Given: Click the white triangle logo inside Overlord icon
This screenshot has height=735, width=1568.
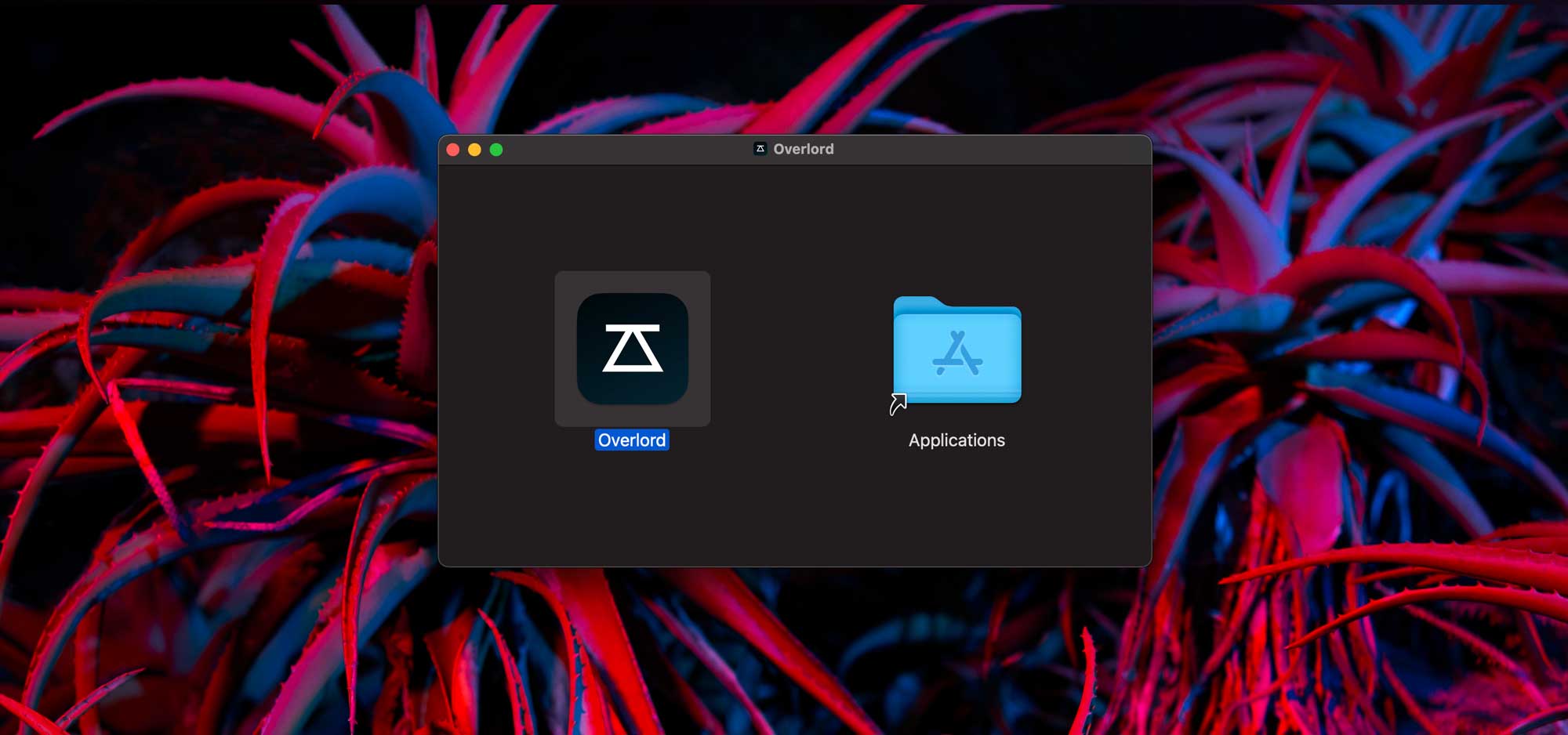Looking at the screenshot, I should click(x=632, y=348).
